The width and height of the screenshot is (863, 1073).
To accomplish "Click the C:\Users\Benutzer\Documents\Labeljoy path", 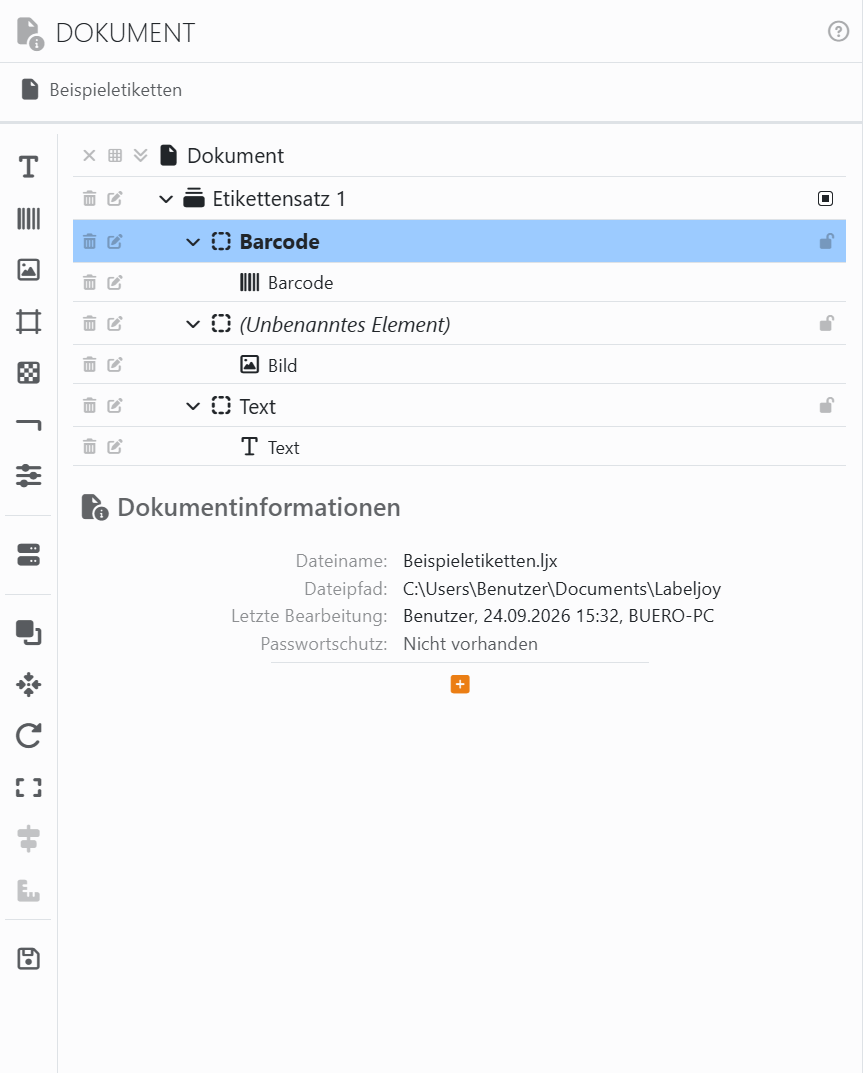I will pyautogui.click(x=562, y=589).
